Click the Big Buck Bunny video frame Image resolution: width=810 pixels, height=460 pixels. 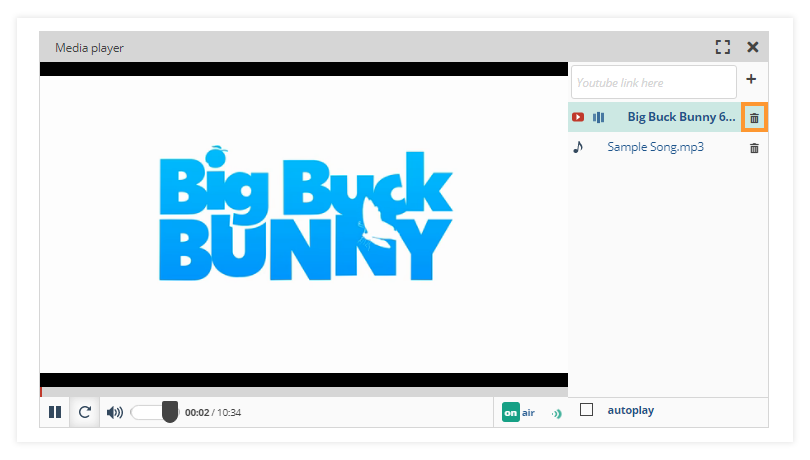304,224
